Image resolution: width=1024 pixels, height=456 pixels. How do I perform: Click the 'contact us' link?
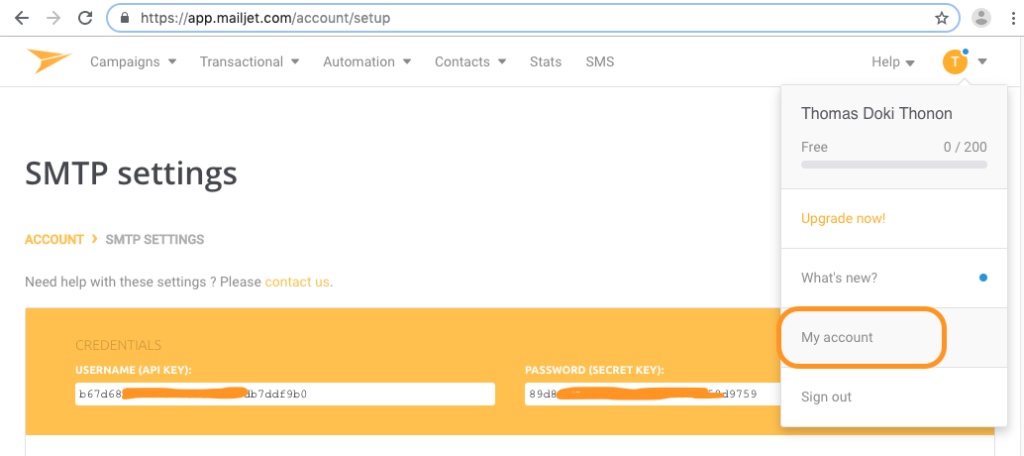[297, 282]
